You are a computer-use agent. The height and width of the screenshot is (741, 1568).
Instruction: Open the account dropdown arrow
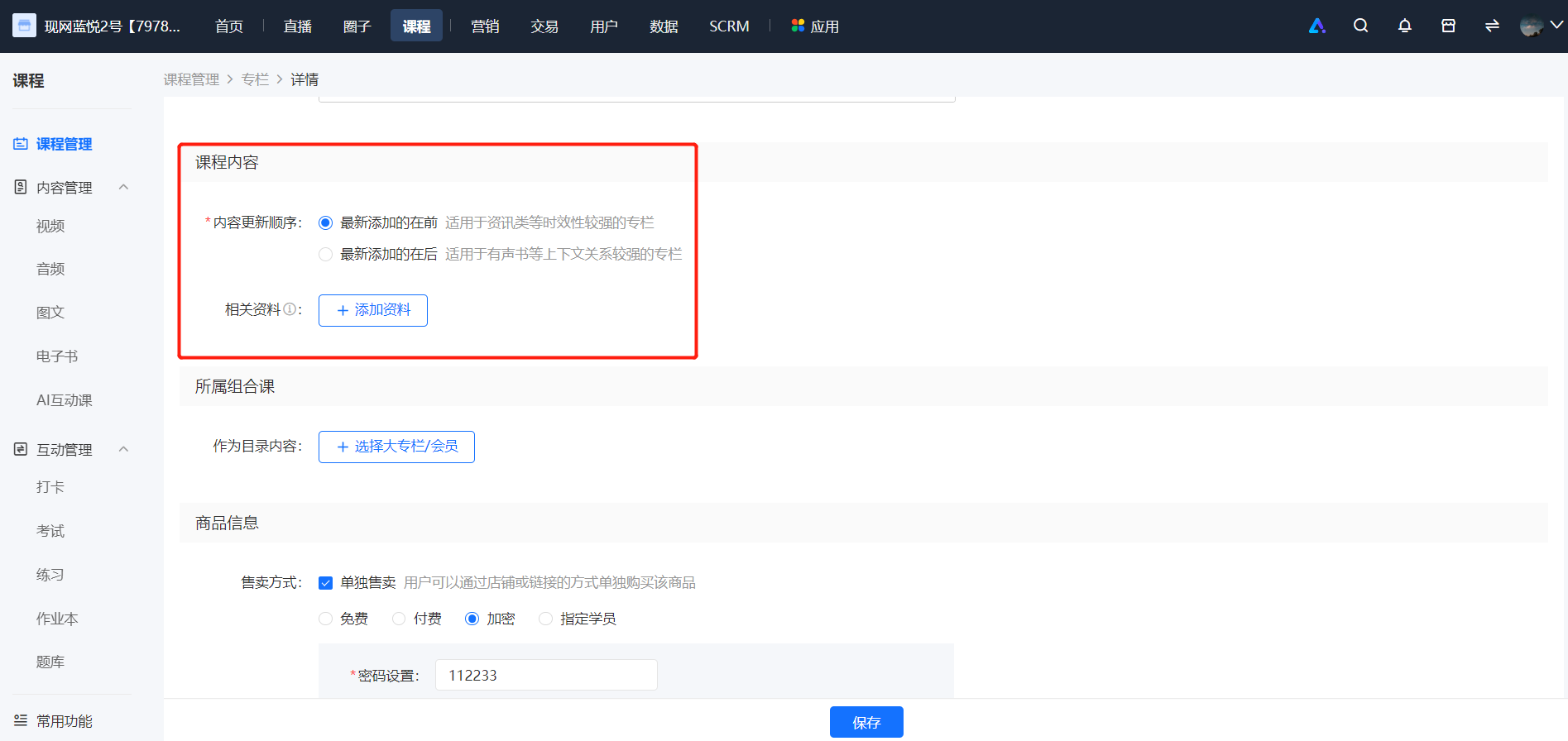coord(1556,26)
